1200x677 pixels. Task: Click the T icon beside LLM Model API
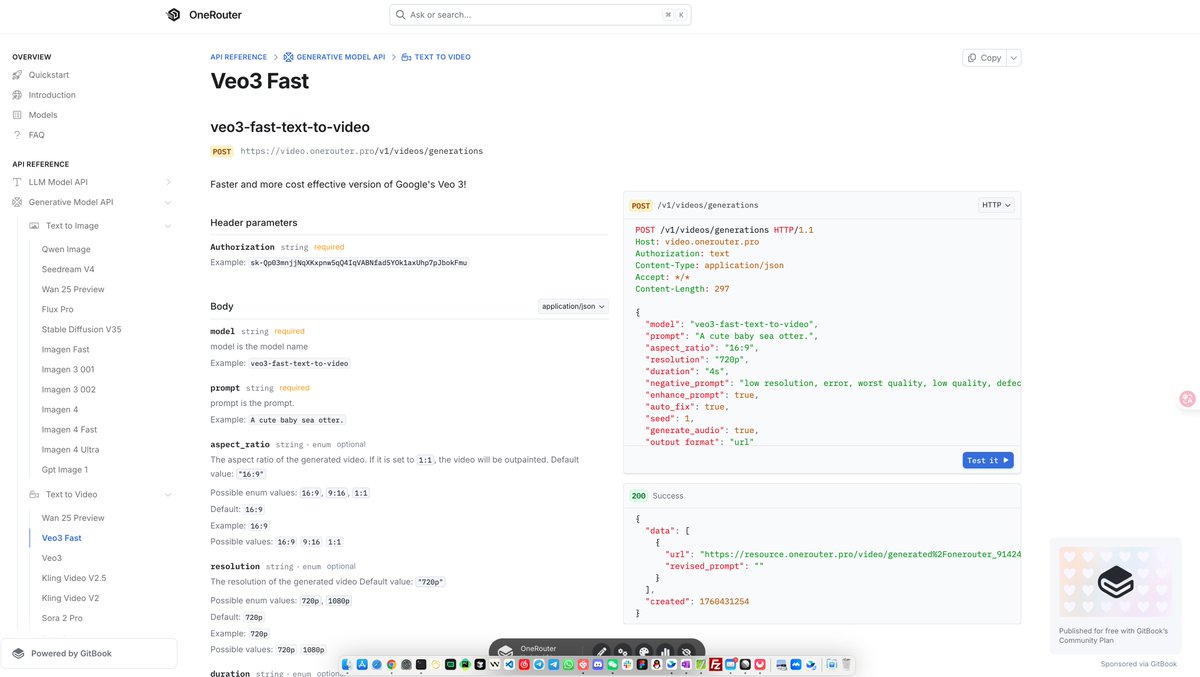click(x=17, y=182)
